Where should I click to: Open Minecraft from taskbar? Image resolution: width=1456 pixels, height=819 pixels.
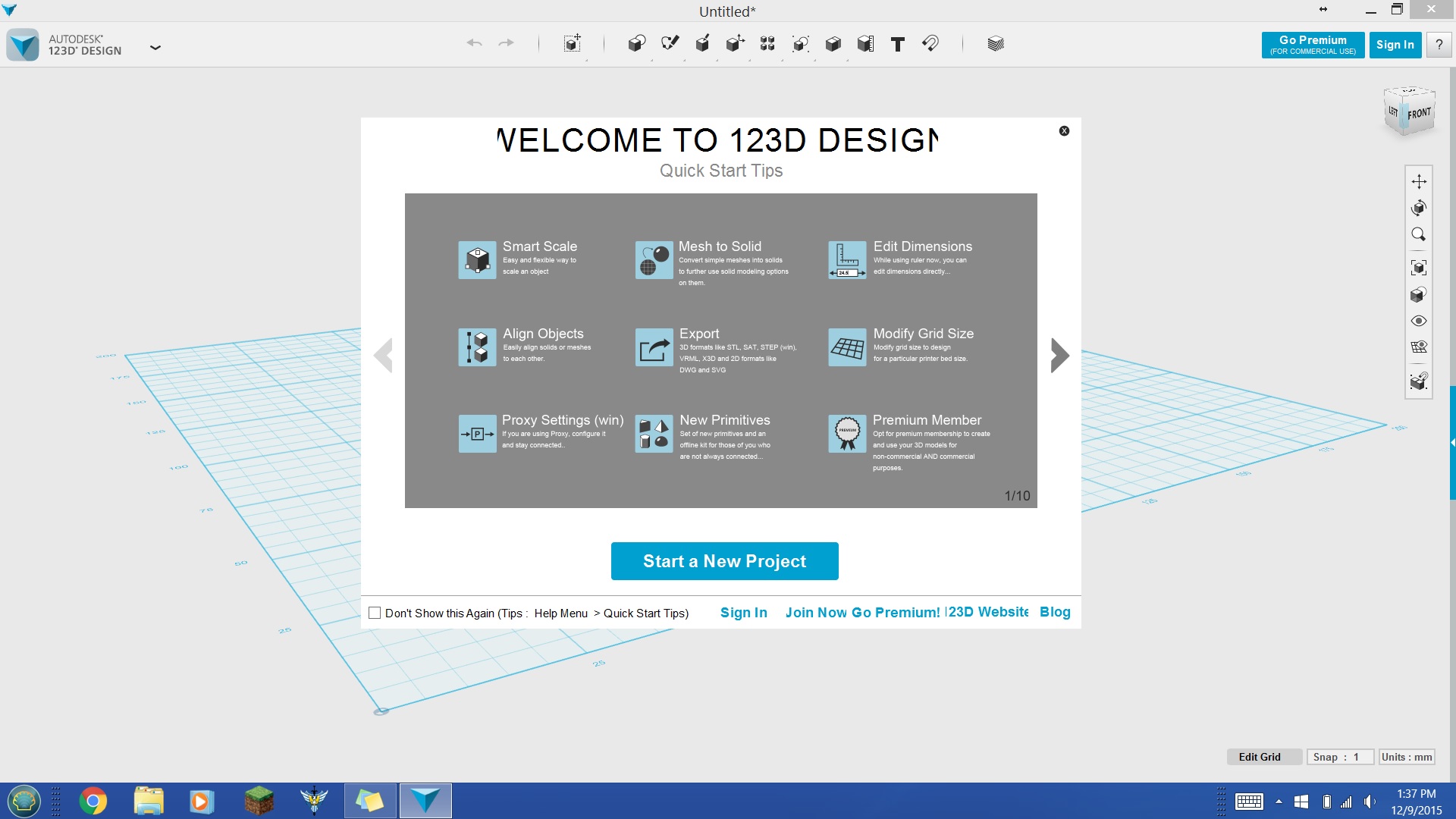259,801
